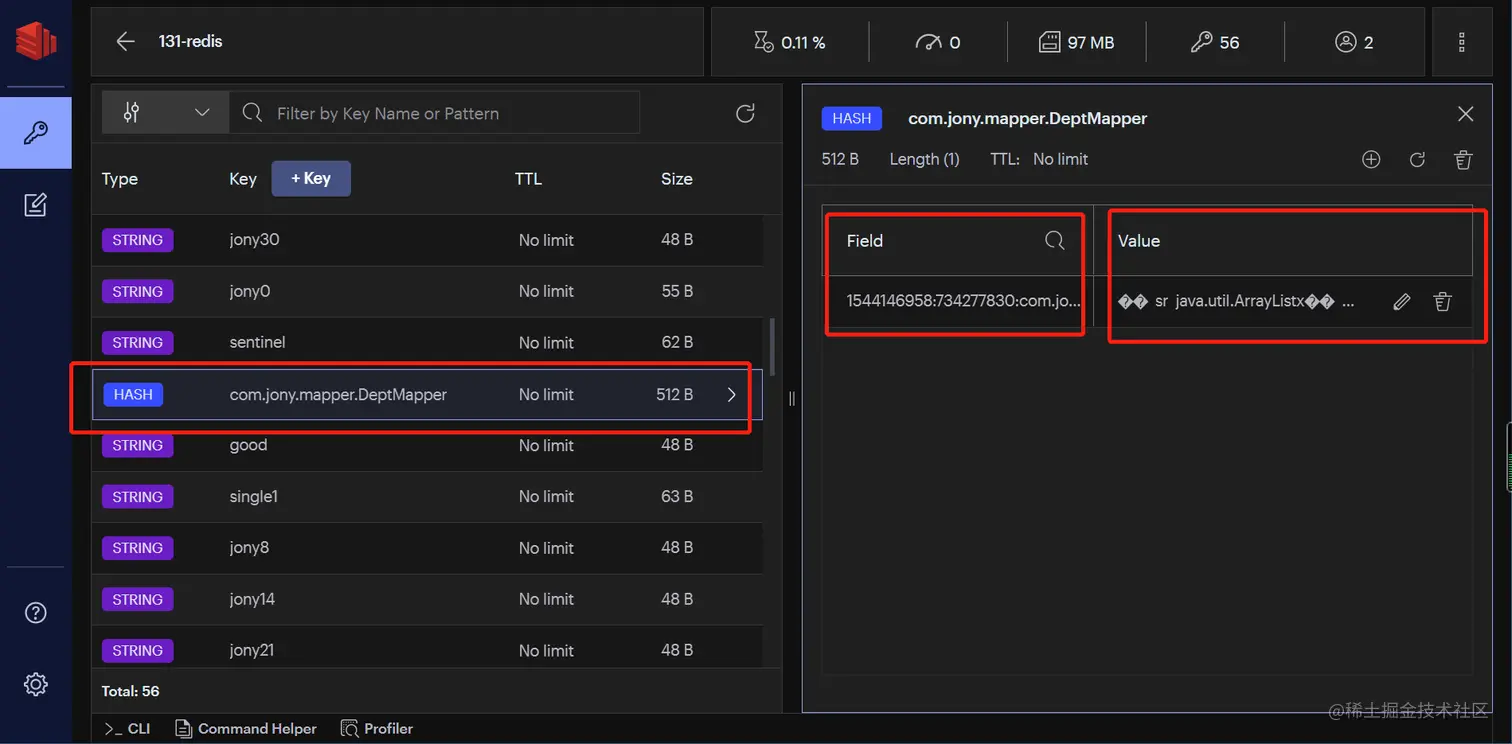This screenshot has height=744, width=1512.
Task: Open the CLI panel
Action: point(127,729)
